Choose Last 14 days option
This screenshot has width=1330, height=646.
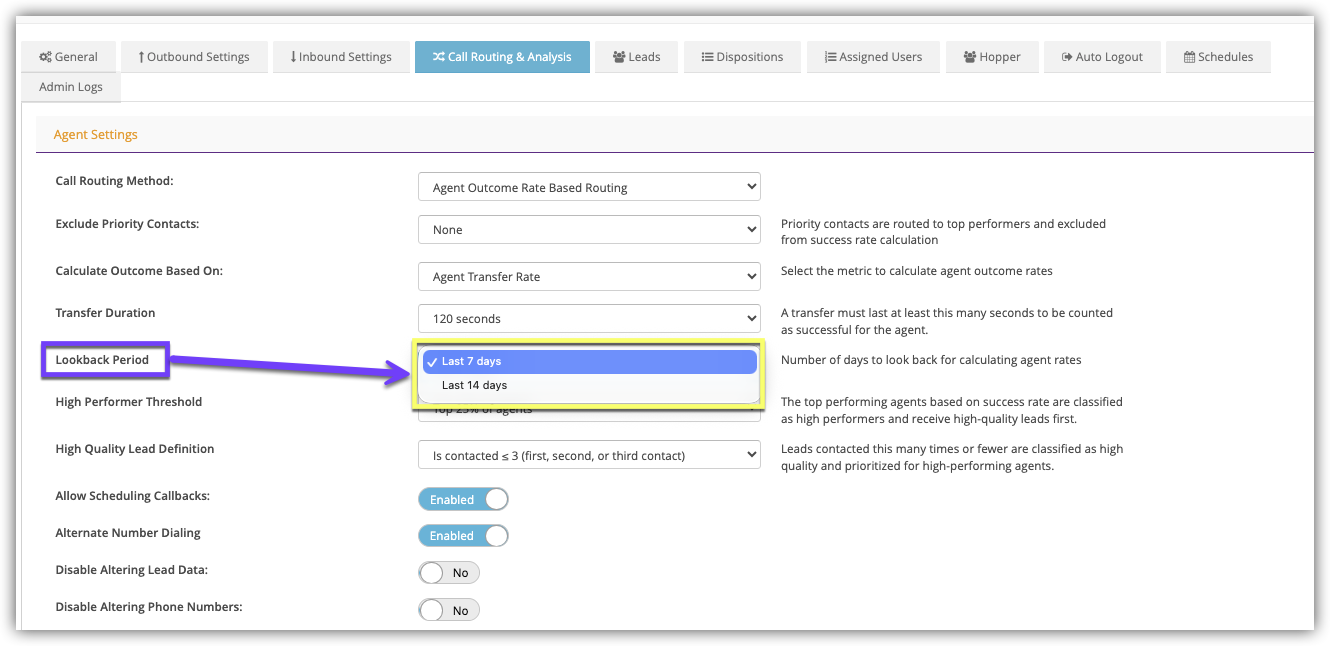[x=589, y=385]
